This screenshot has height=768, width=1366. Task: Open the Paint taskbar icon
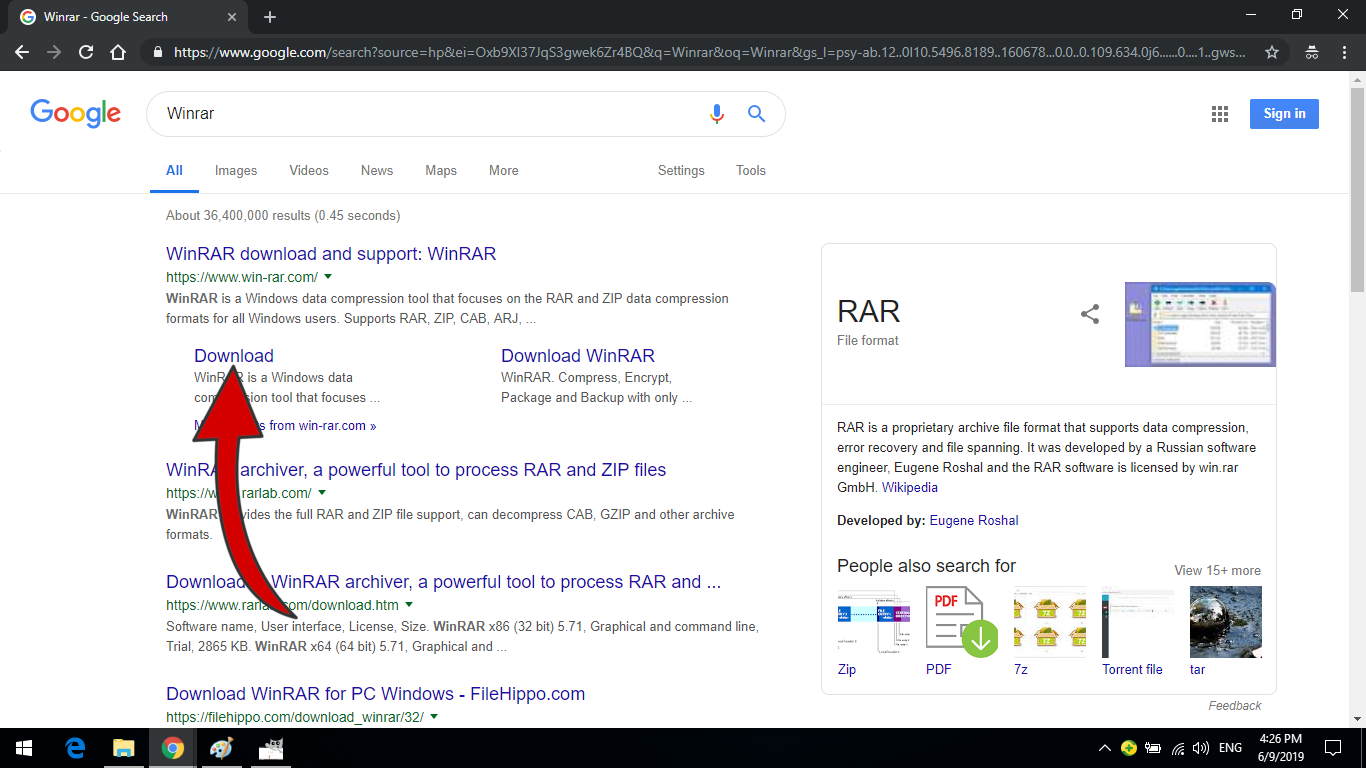221,748
